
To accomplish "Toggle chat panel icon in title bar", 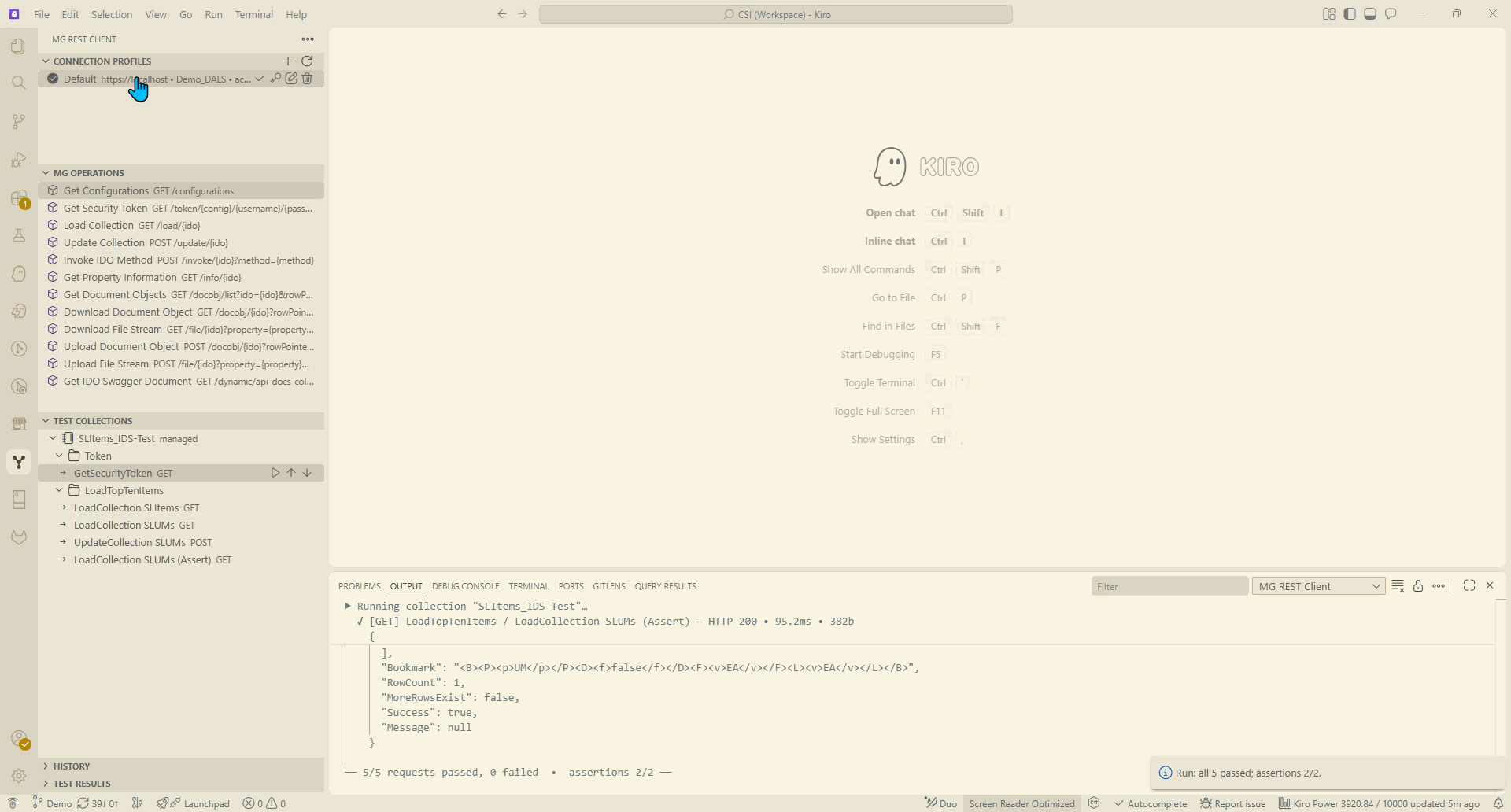I will (x=1391, y=14).
